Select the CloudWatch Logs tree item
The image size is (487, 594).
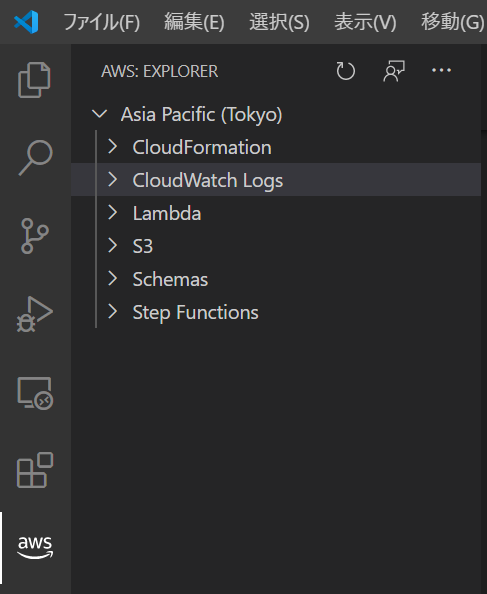276,180
